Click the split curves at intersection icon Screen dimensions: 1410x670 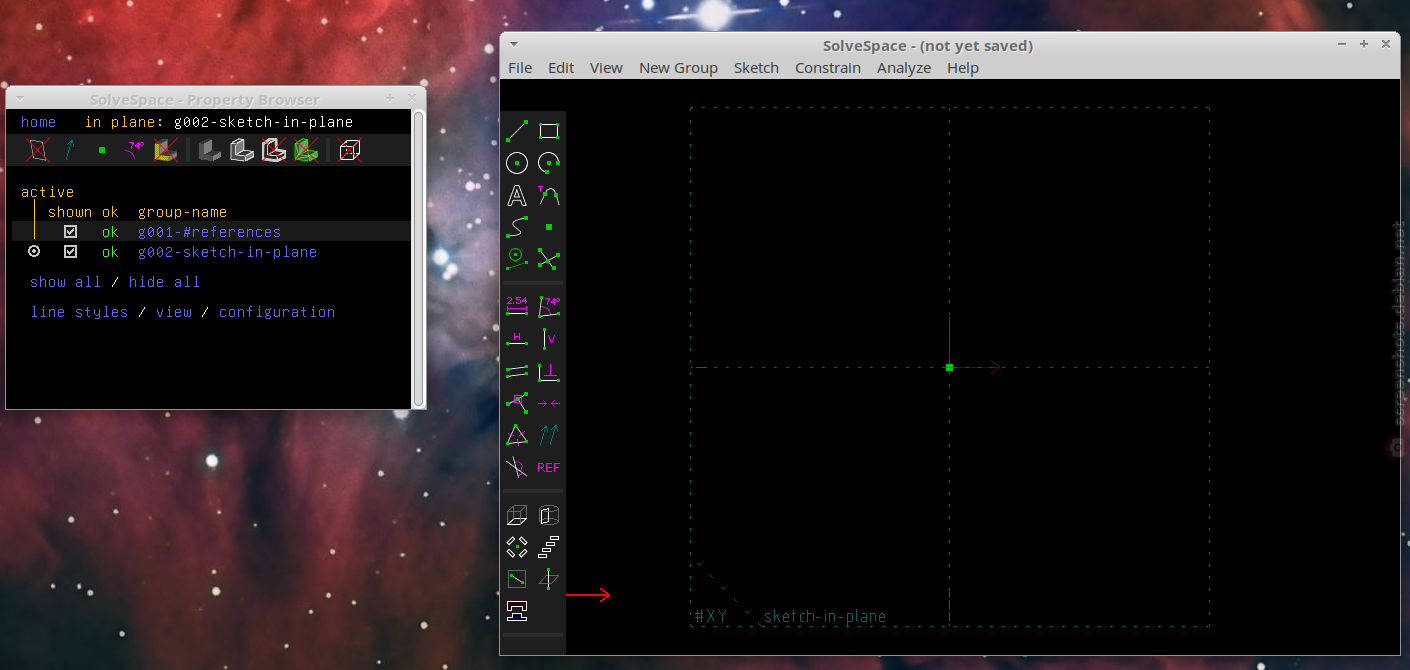[548, 259]
